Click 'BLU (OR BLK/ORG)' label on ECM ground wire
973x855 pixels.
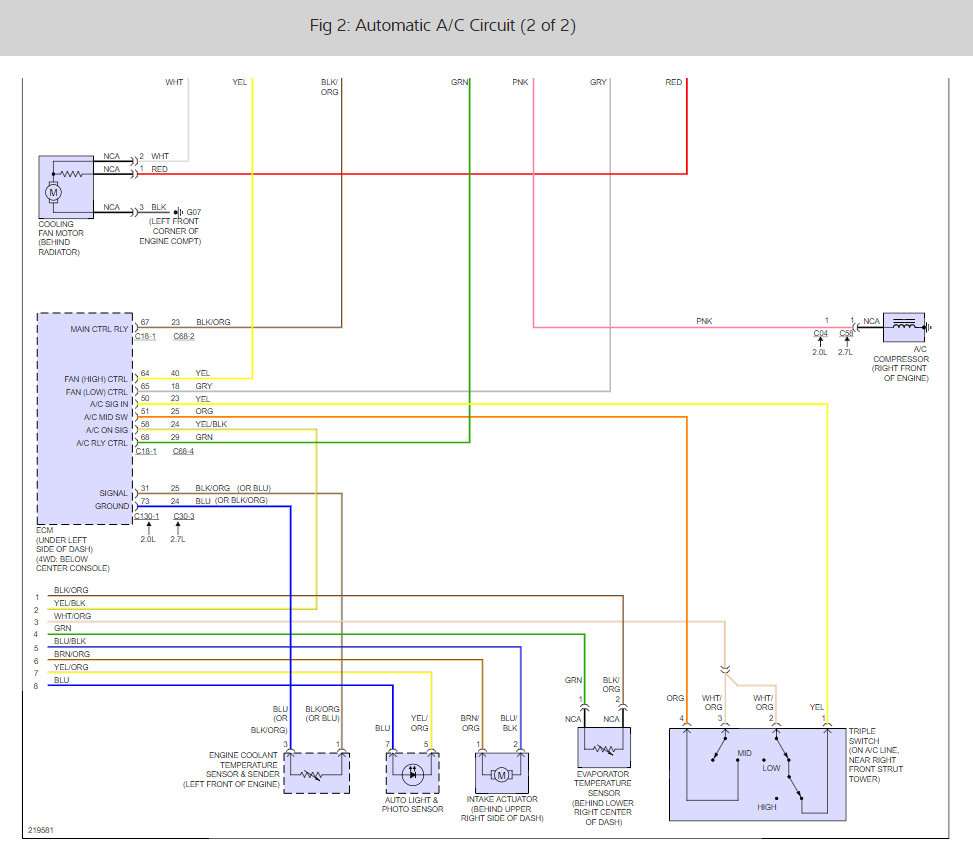231,500
